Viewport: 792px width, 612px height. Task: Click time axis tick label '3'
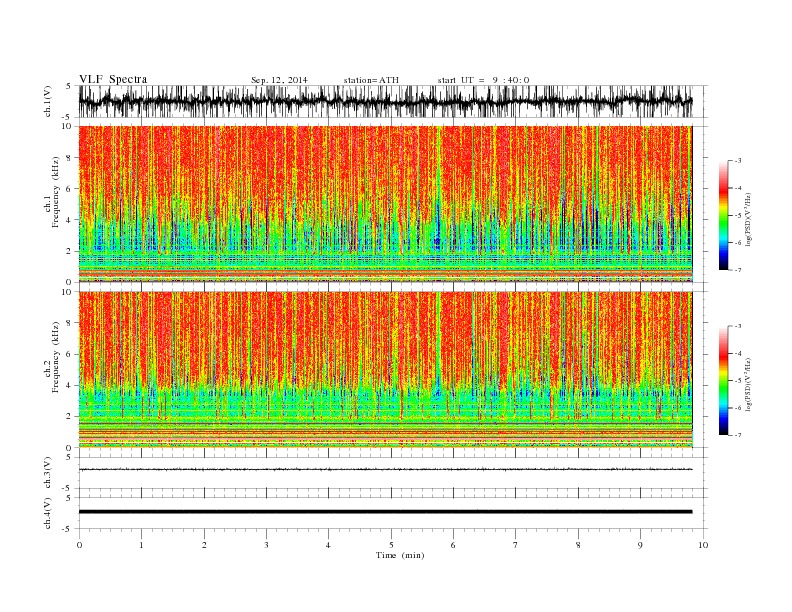(x=266, y=545)
